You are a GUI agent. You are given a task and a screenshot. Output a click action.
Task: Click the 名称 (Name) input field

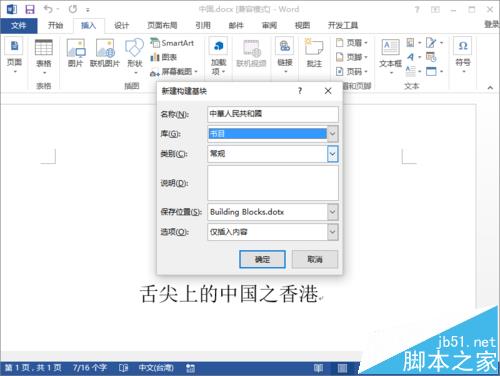pos(273,114)
